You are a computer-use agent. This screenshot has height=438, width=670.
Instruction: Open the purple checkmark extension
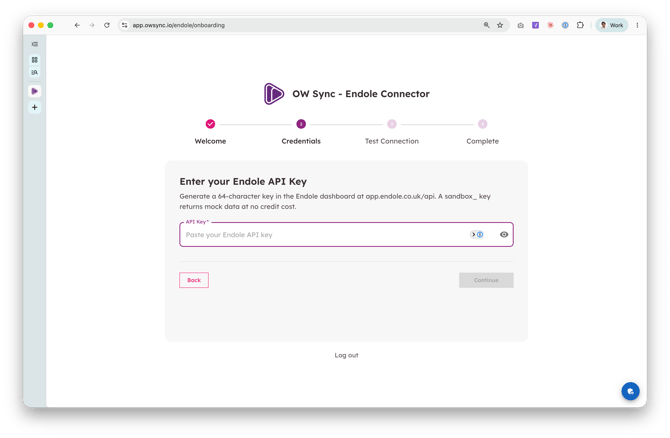(x=535, y=25)
